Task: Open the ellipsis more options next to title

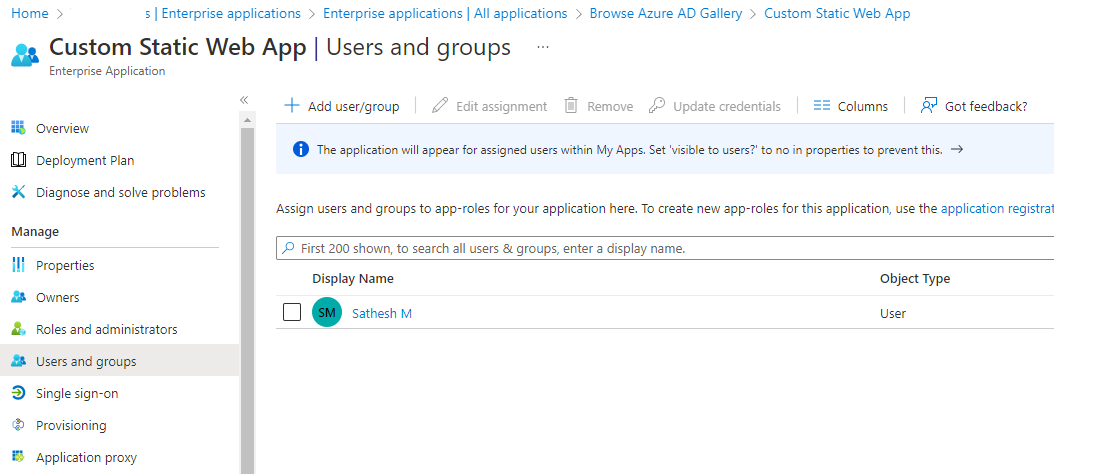Action: (x=543, y=47)
